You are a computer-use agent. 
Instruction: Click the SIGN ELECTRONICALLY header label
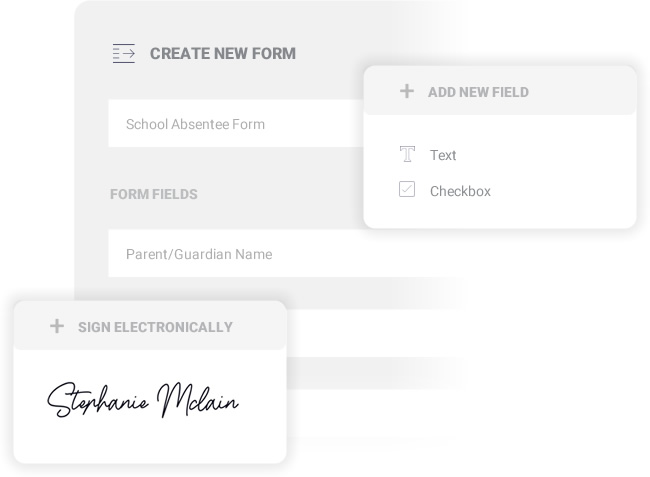coord(155,327)
